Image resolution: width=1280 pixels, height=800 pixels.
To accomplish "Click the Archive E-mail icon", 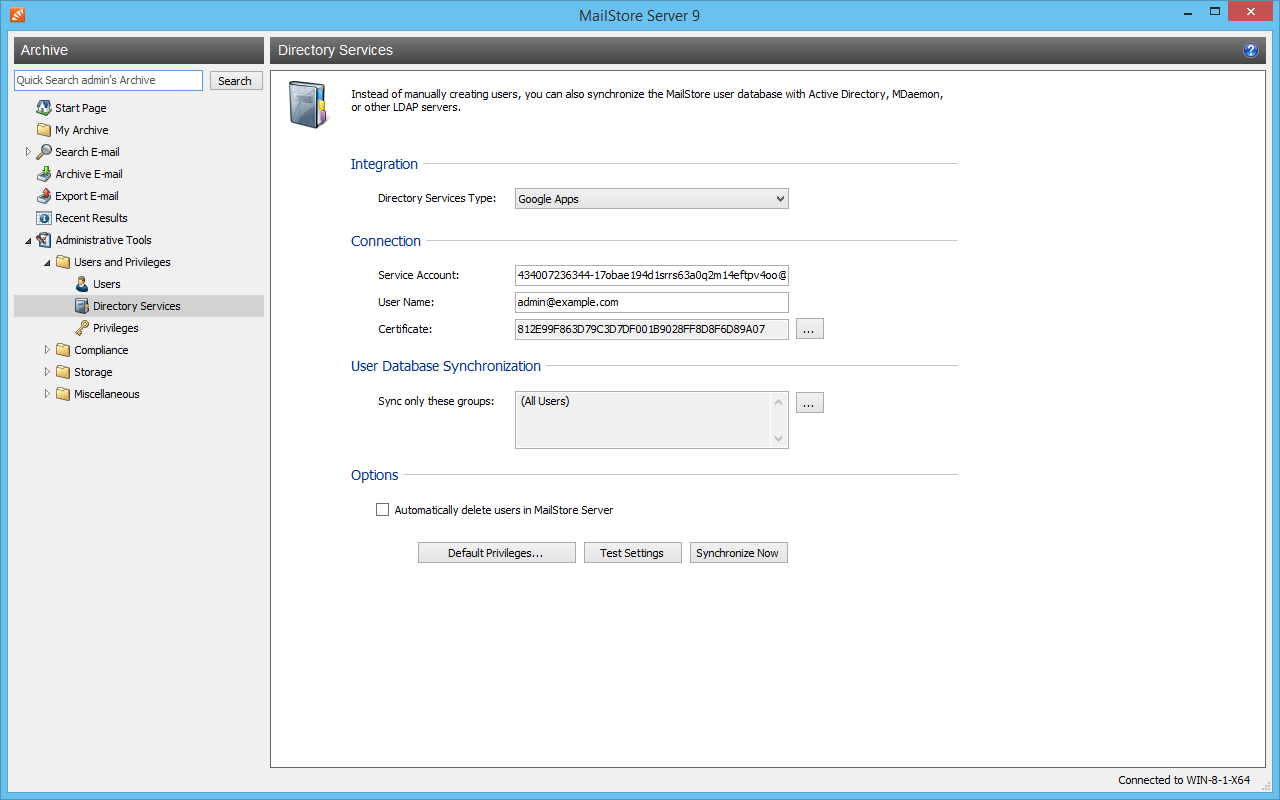I will click(x=44, y=174).
